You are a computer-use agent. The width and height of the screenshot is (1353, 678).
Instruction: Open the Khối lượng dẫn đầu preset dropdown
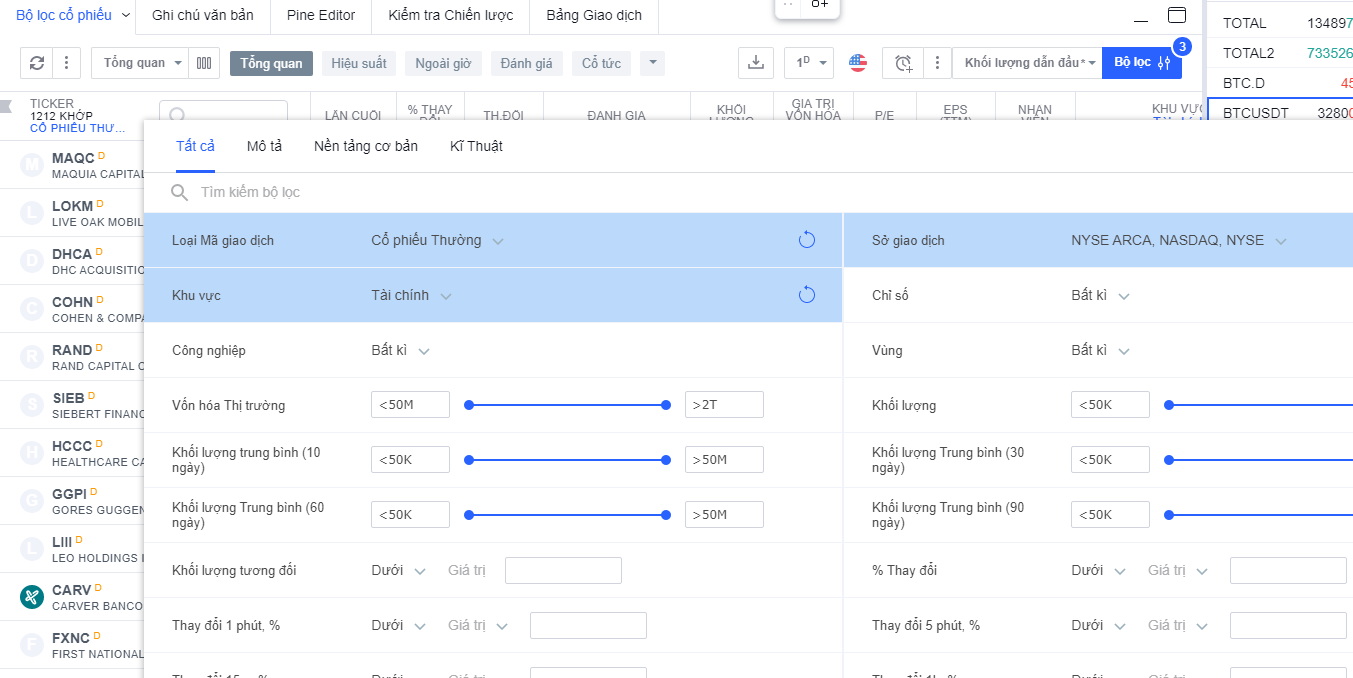[x=1026, y=62]
